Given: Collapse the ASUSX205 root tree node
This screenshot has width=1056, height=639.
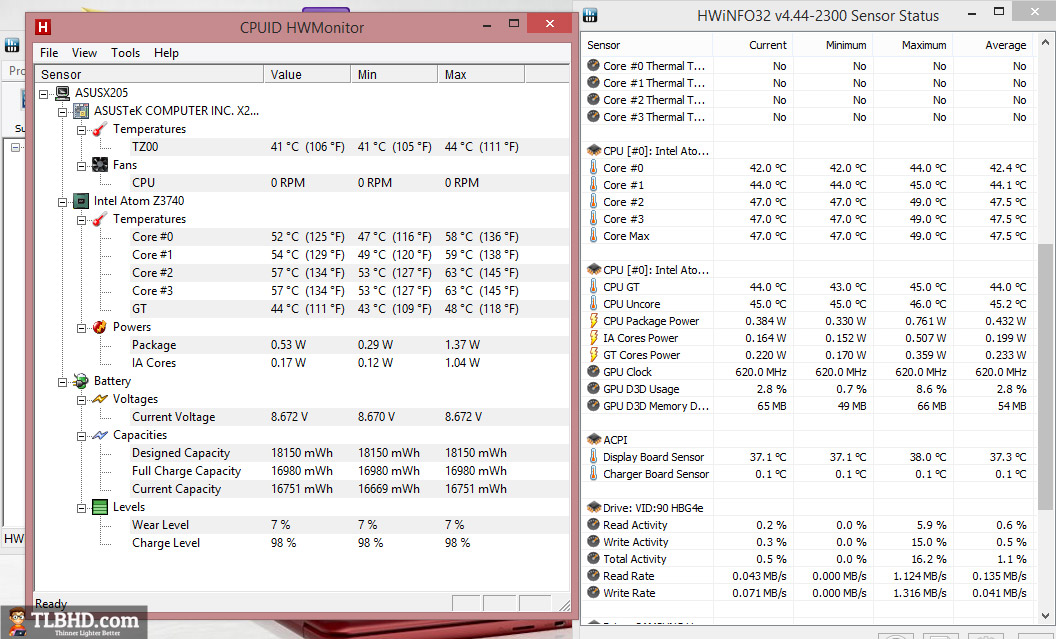Looking at the screenshot, I should click(44, 94).
